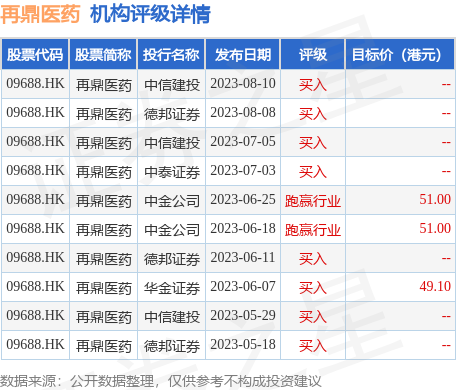
Task: Select 德邦证券 in the 2023-05-18 row
Action: point(172,346)
